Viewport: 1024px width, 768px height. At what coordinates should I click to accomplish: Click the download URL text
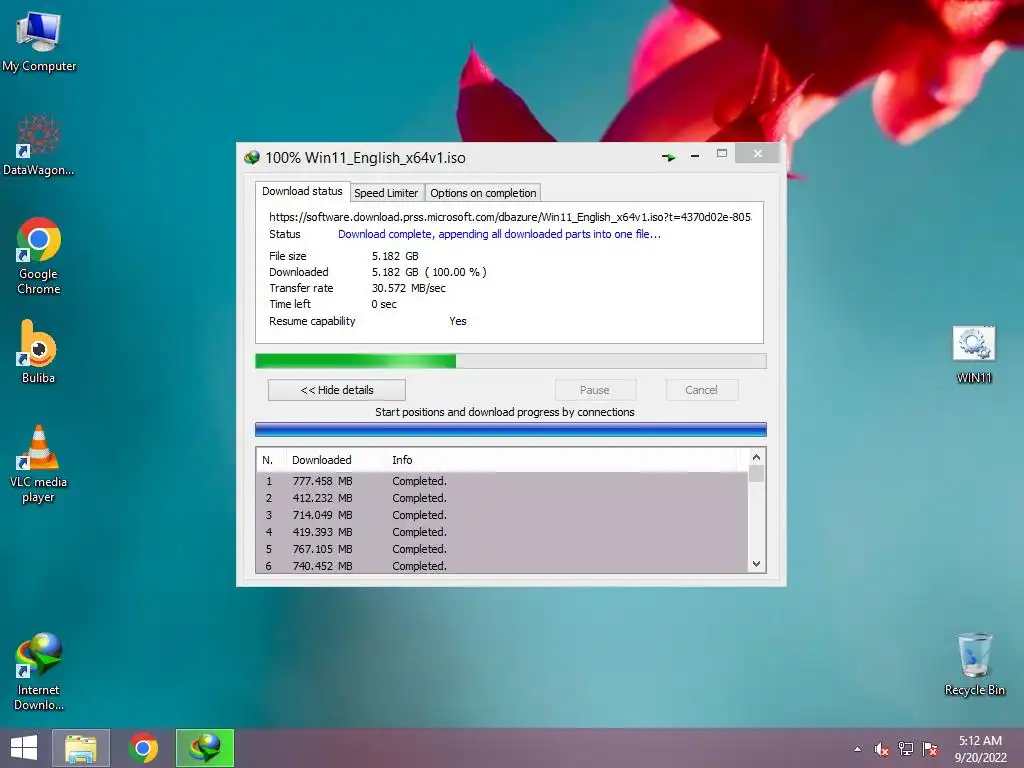coord(510,217)
